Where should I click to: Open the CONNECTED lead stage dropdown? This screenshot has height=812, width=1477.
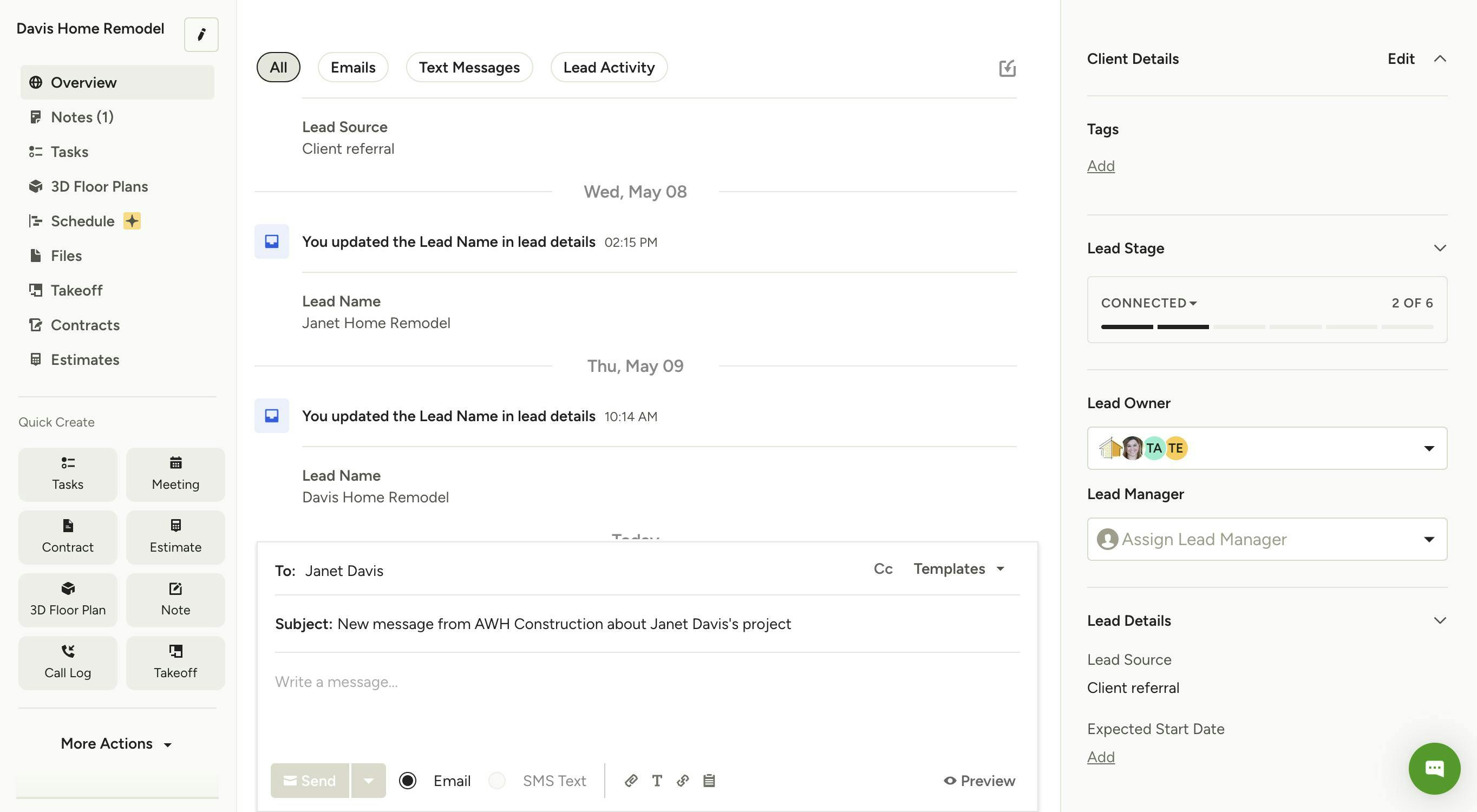(x=1148, y=303)
